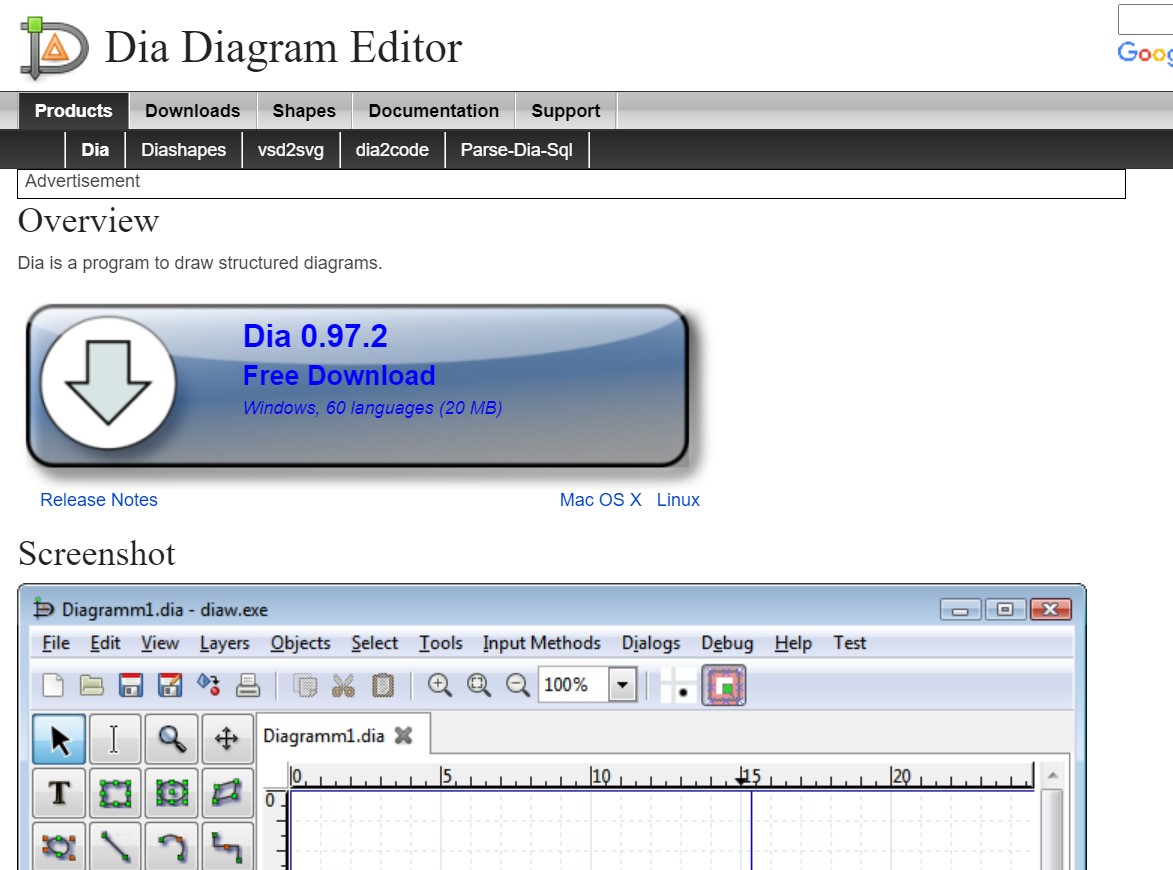Click the Zoom In toolbar icon
The width and height of the screenshot is (1173, 870).
[439, 685]
